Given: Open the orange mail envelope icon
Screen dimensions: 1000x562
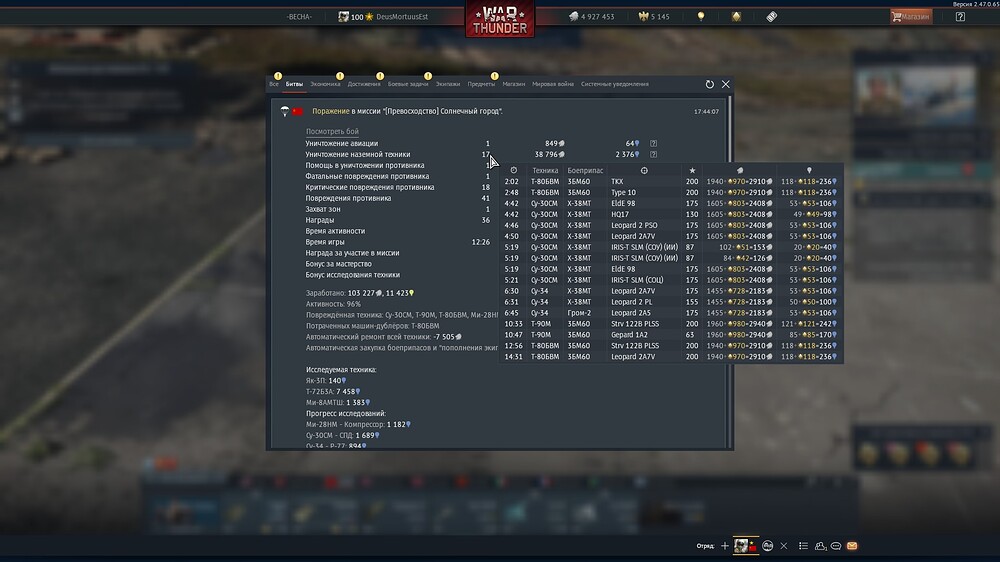Looking at the screenshot, I should 852,546.
